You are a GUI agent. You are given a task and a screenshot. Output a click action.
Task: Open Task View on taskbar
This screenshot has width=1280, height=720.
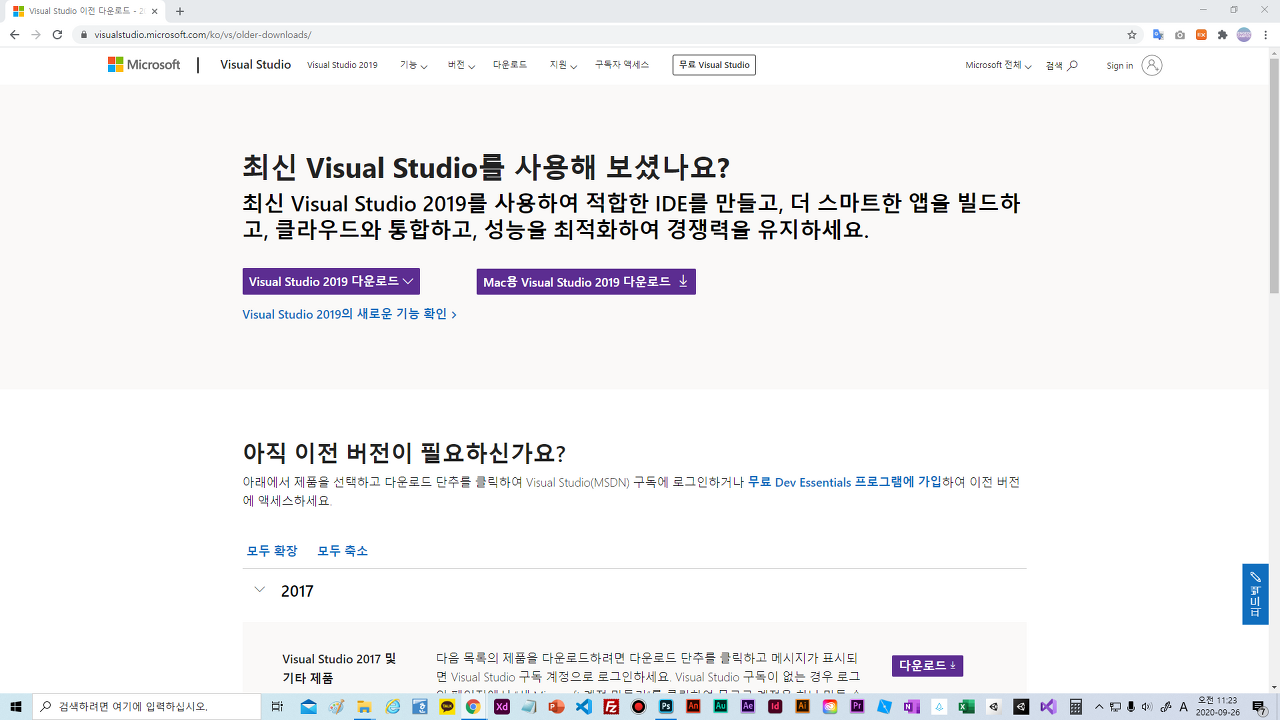277,706
